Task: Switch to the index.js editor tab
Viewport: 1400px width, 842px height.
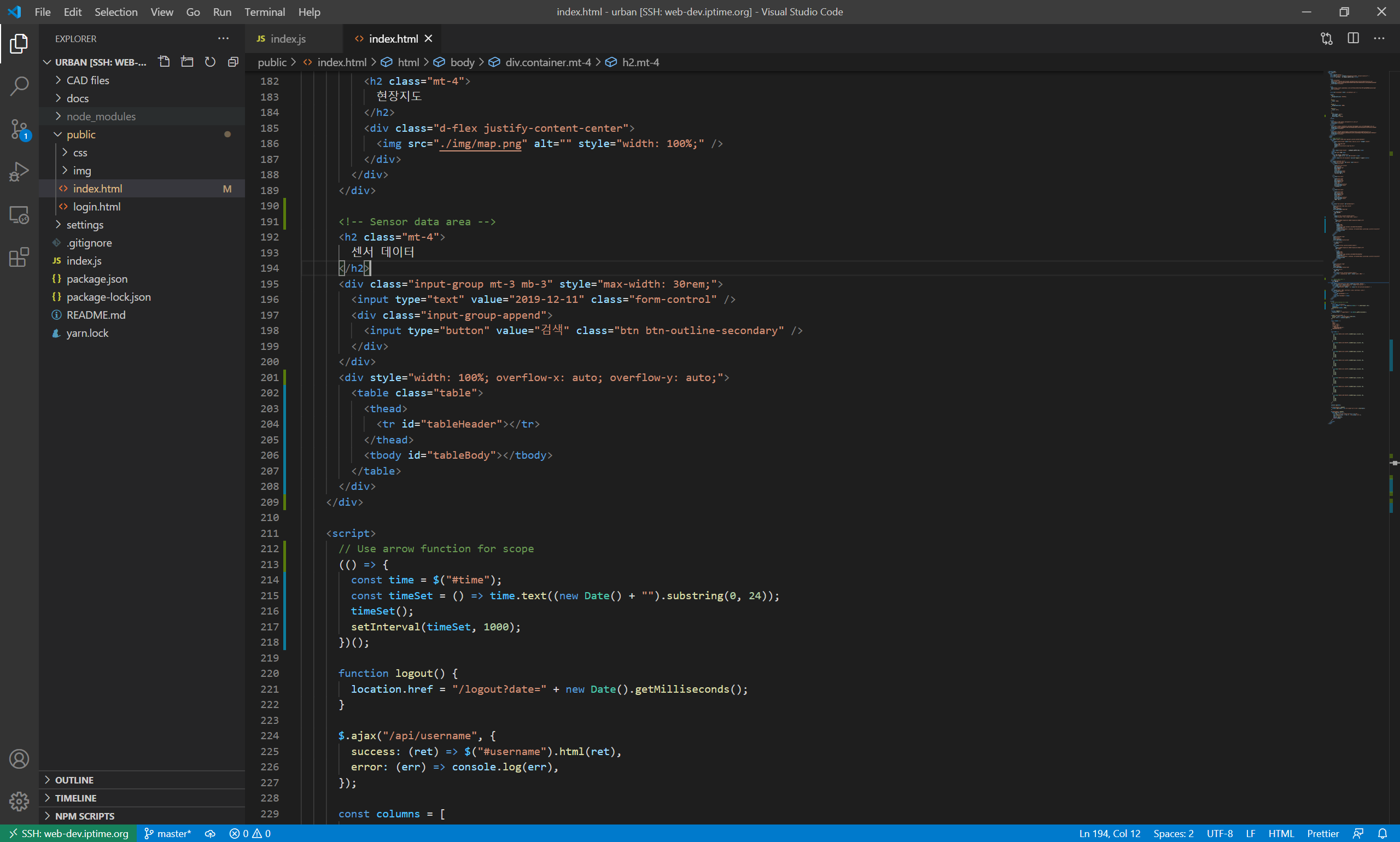Action: [x=287, y=39]
